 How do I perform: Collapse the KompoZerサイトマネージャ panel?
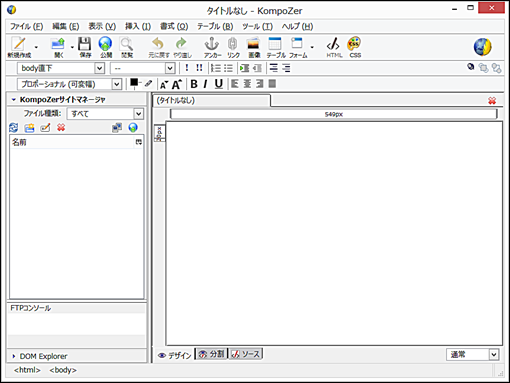14,99
